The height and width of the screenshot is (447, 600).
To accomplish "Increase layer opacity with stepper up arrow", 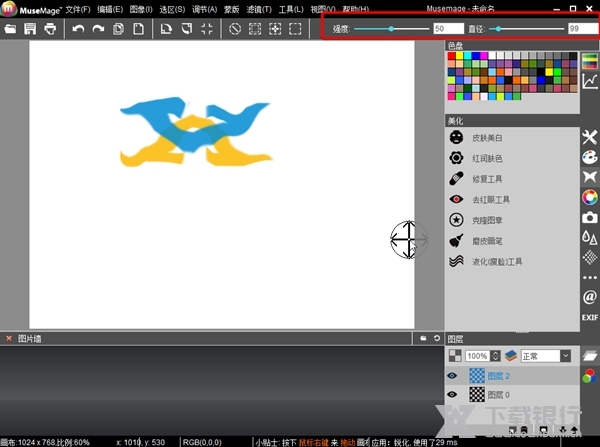I will pyautogui.click(x=495, y=353).
